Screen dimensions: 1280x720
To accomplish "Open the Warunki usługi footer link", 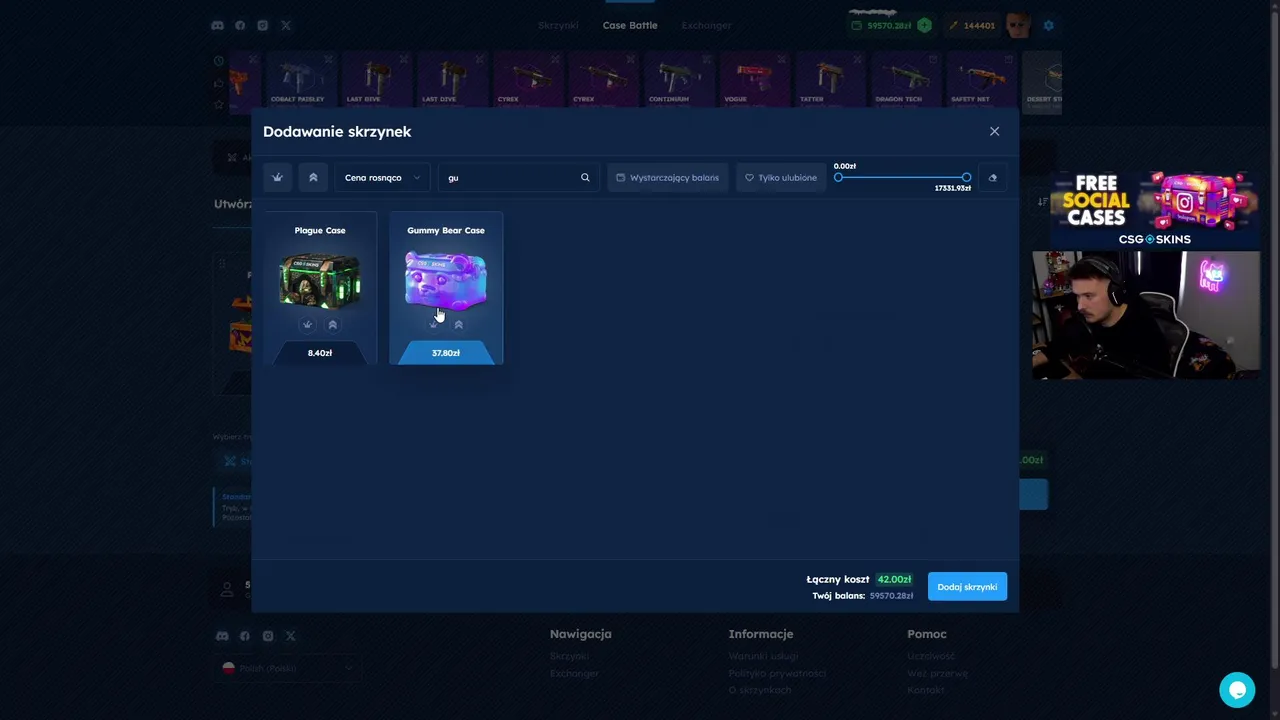I will click(x=763, y=656).
